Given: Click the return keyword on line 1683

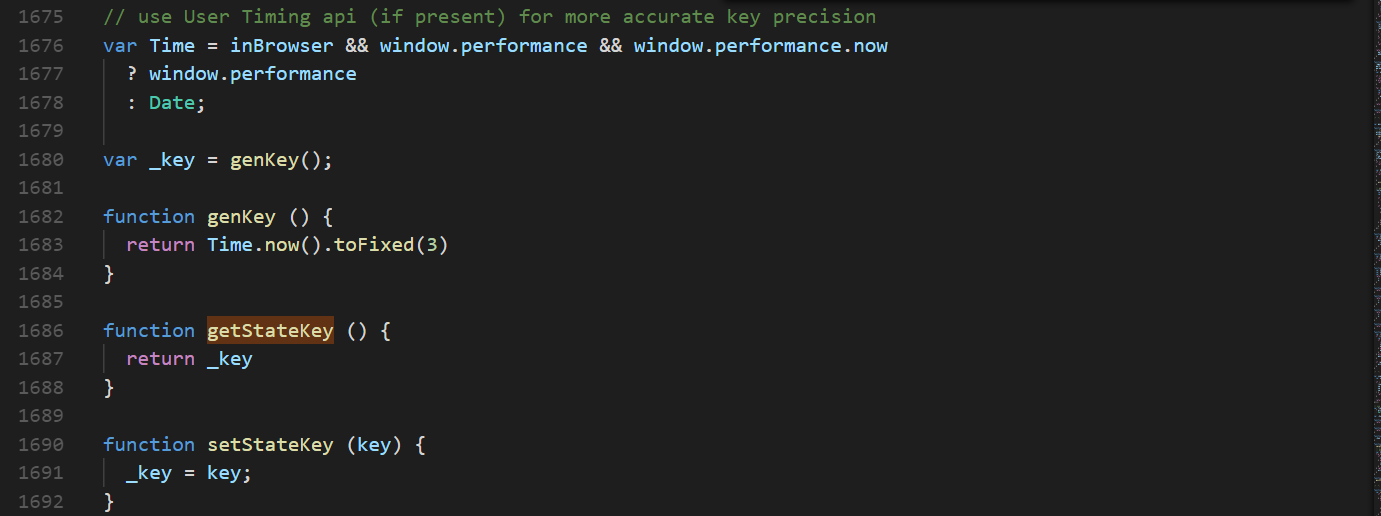Looking at the screenshot, I should coord(160,245).
